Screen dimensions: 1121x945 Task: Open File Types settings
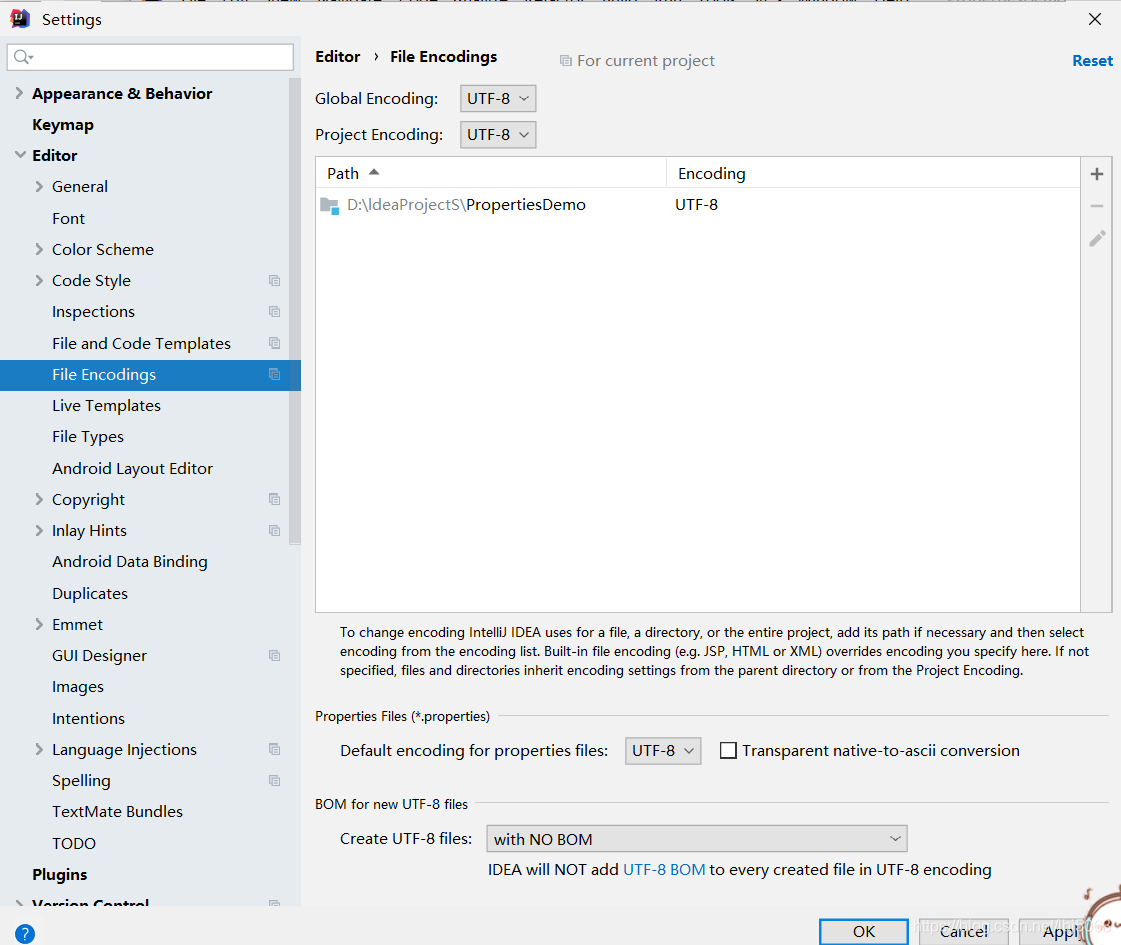(x=88, y=437)
